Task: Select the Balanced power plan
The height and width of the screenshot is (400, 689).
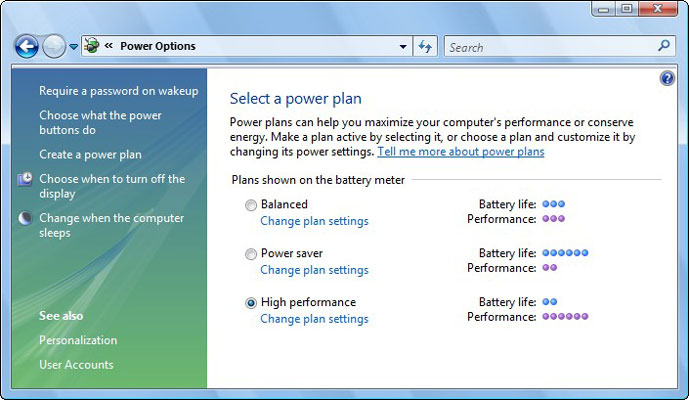Action: point(250,205)
